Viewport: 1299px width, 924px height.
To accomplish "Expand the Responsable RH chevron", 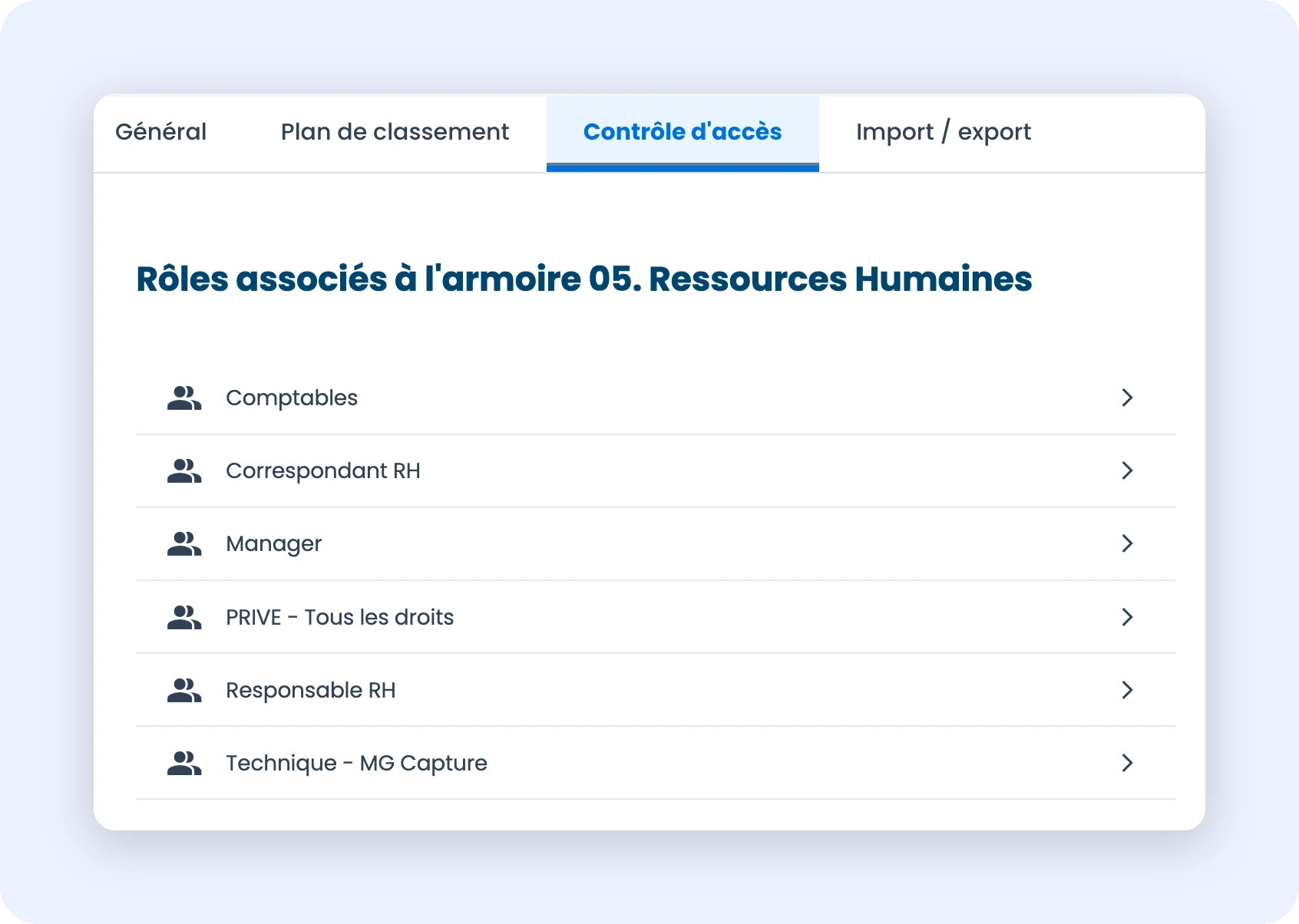I will [1127, 690].
